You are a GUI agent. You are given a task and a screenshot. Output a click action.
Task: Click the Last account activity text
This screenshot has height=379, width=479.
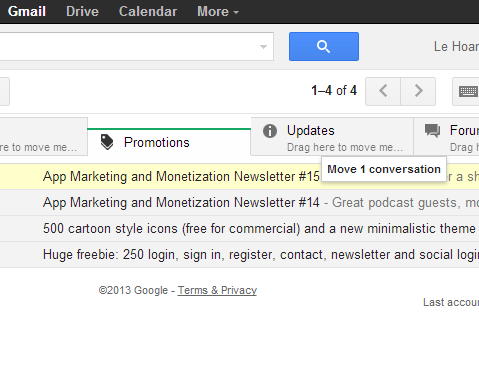click(x=451, y=302)
